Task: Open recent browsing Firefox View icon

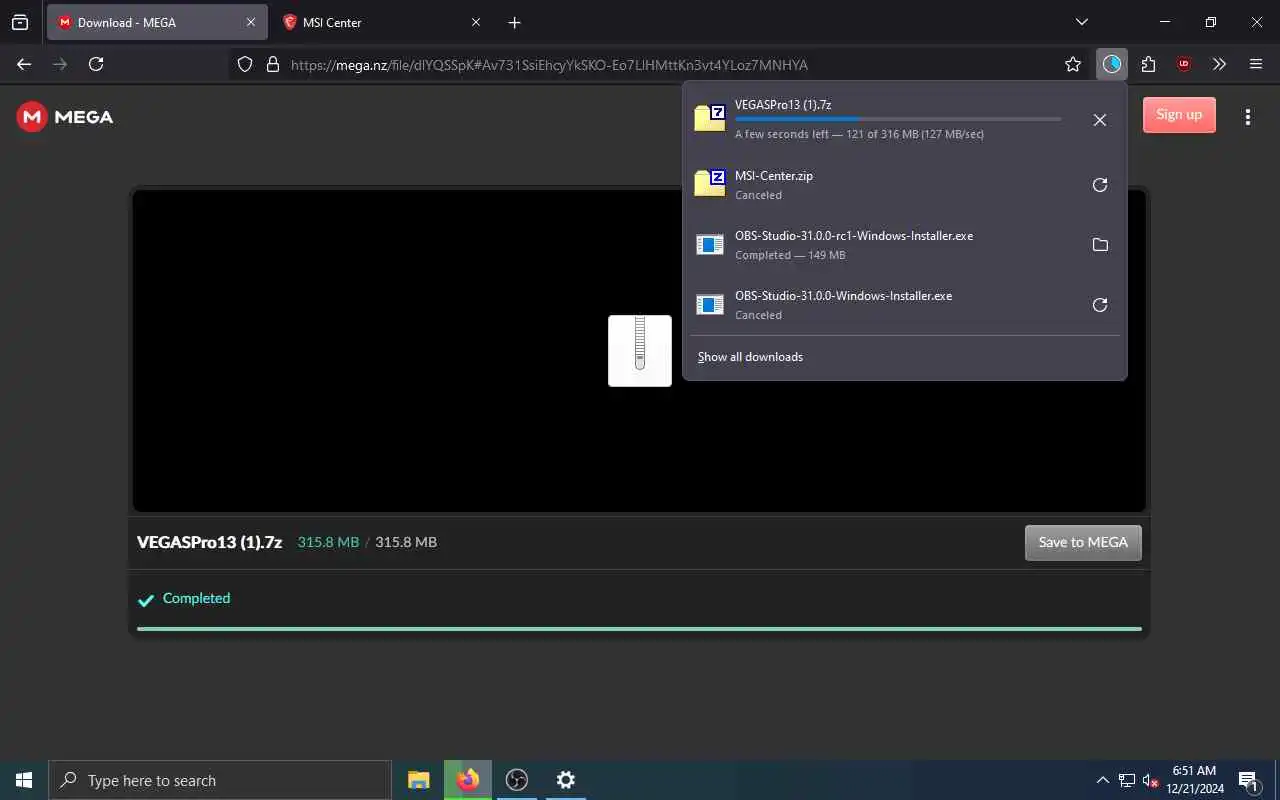Action: [20, 22]
